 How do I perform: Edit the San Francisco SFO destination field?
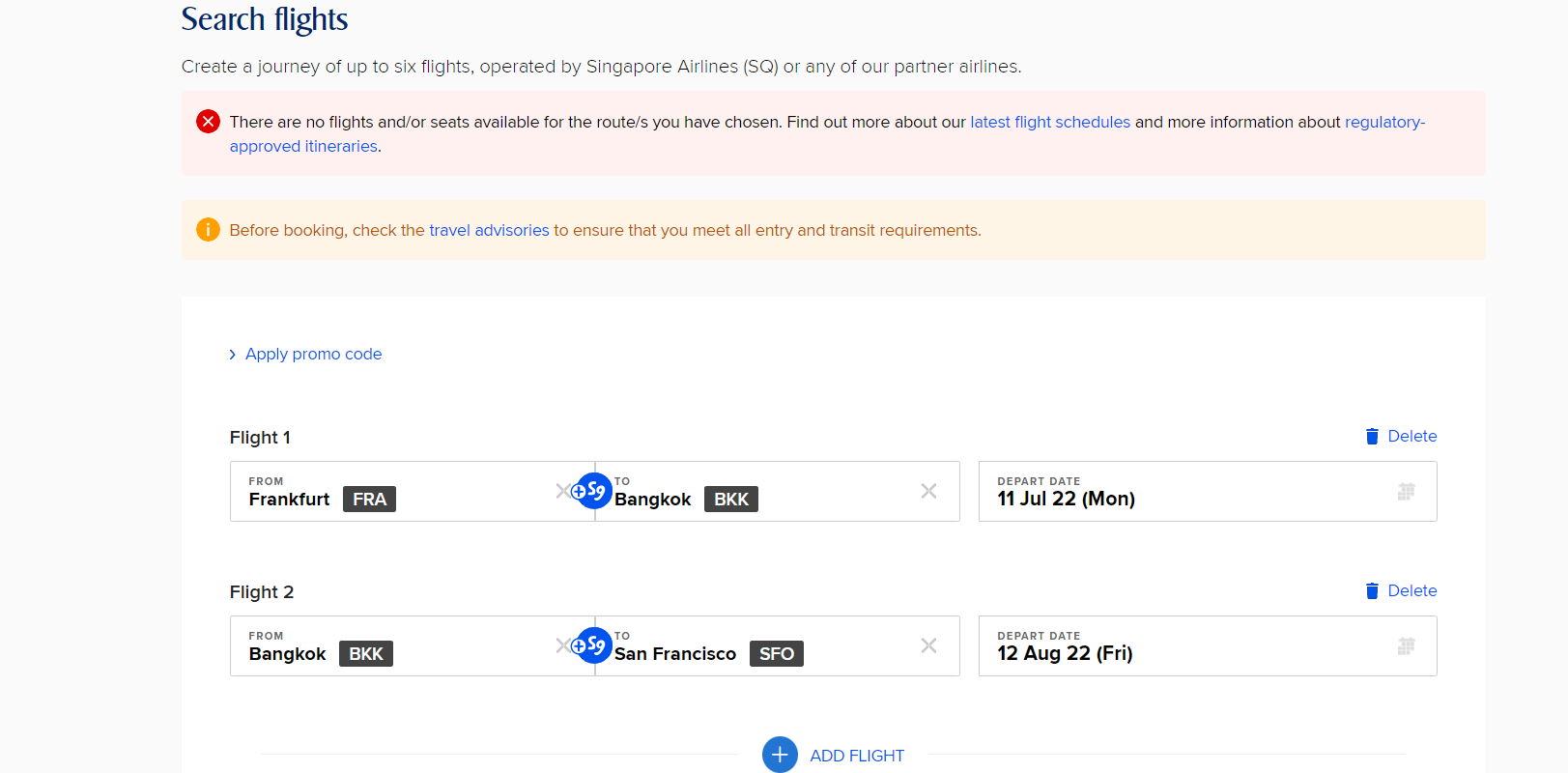[778, 645]
